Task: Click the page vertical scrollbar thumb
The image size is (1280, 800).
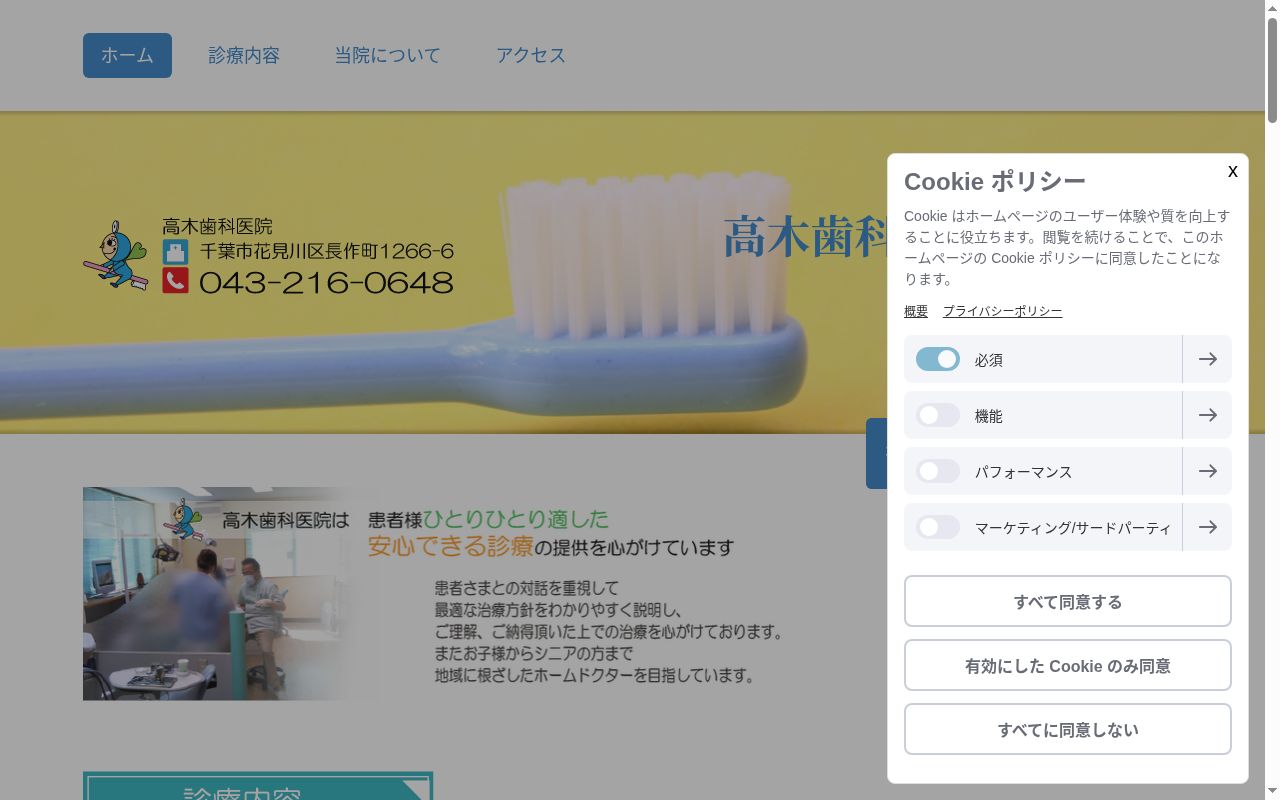Action: click(1272, 70)
